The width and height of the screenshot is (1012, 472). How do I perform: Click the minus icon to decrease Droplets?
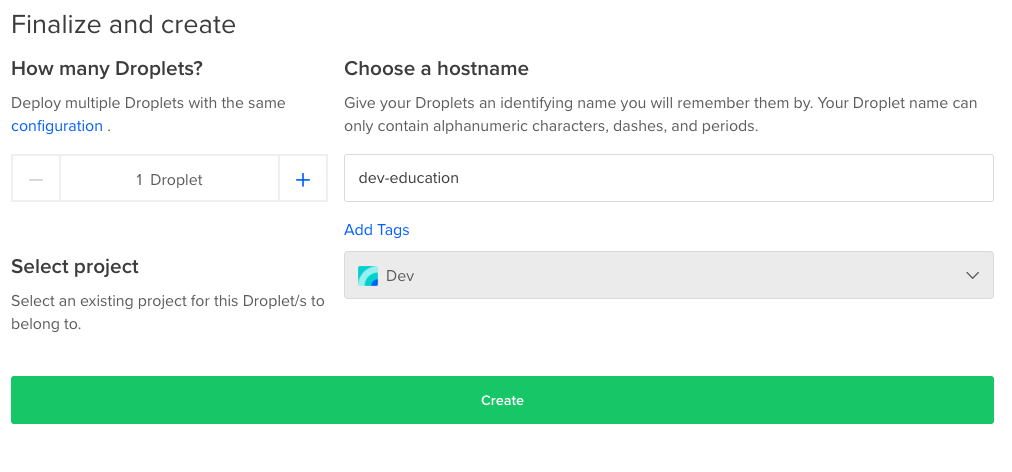(x=36, y=180)
